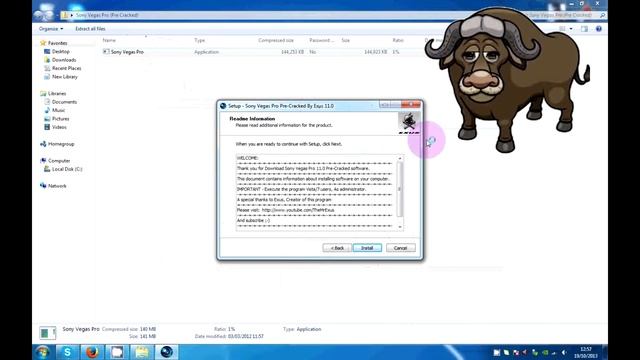Image resolution: width=640 pixels, height=360 pixels.
Task: Click the Help question mark icon in Explorer
Action: point(598,29)
